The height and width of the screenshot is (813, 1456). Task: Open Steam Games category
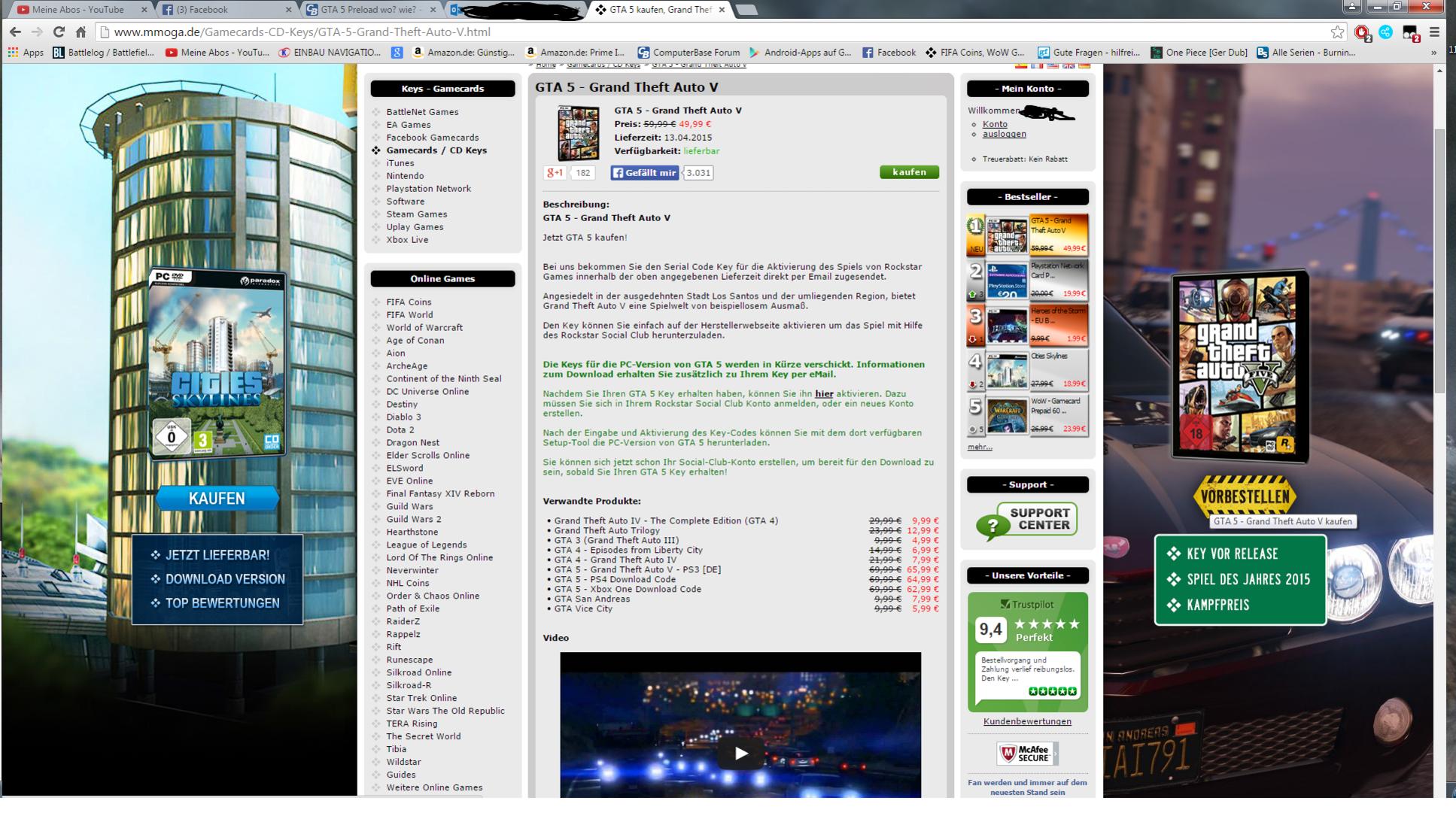coord(416,214)
